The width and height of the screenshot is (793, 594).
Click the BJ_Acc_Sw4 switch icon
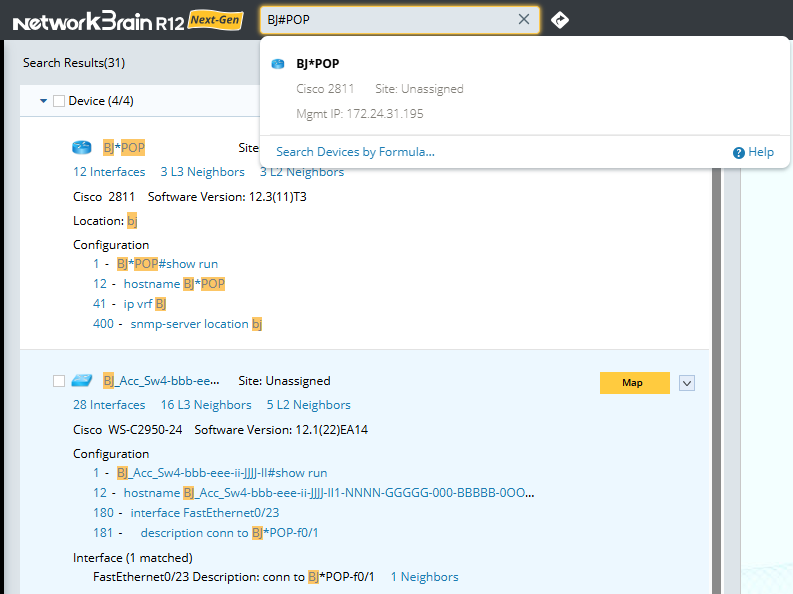[82, 380]
